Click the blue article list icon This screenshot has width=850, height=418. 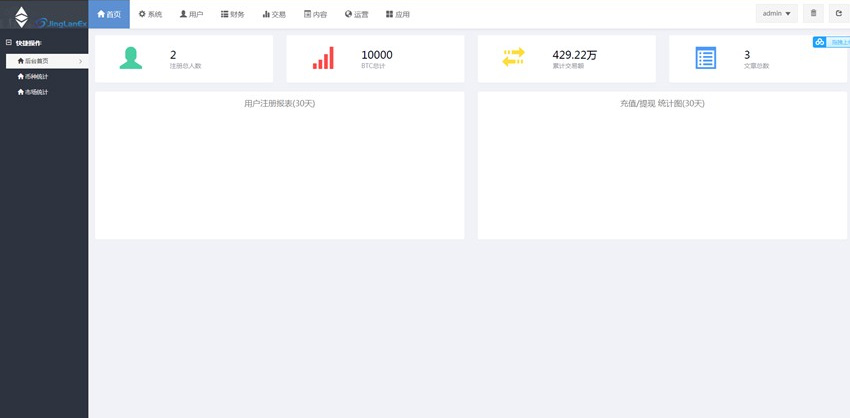tap(706, 58)
